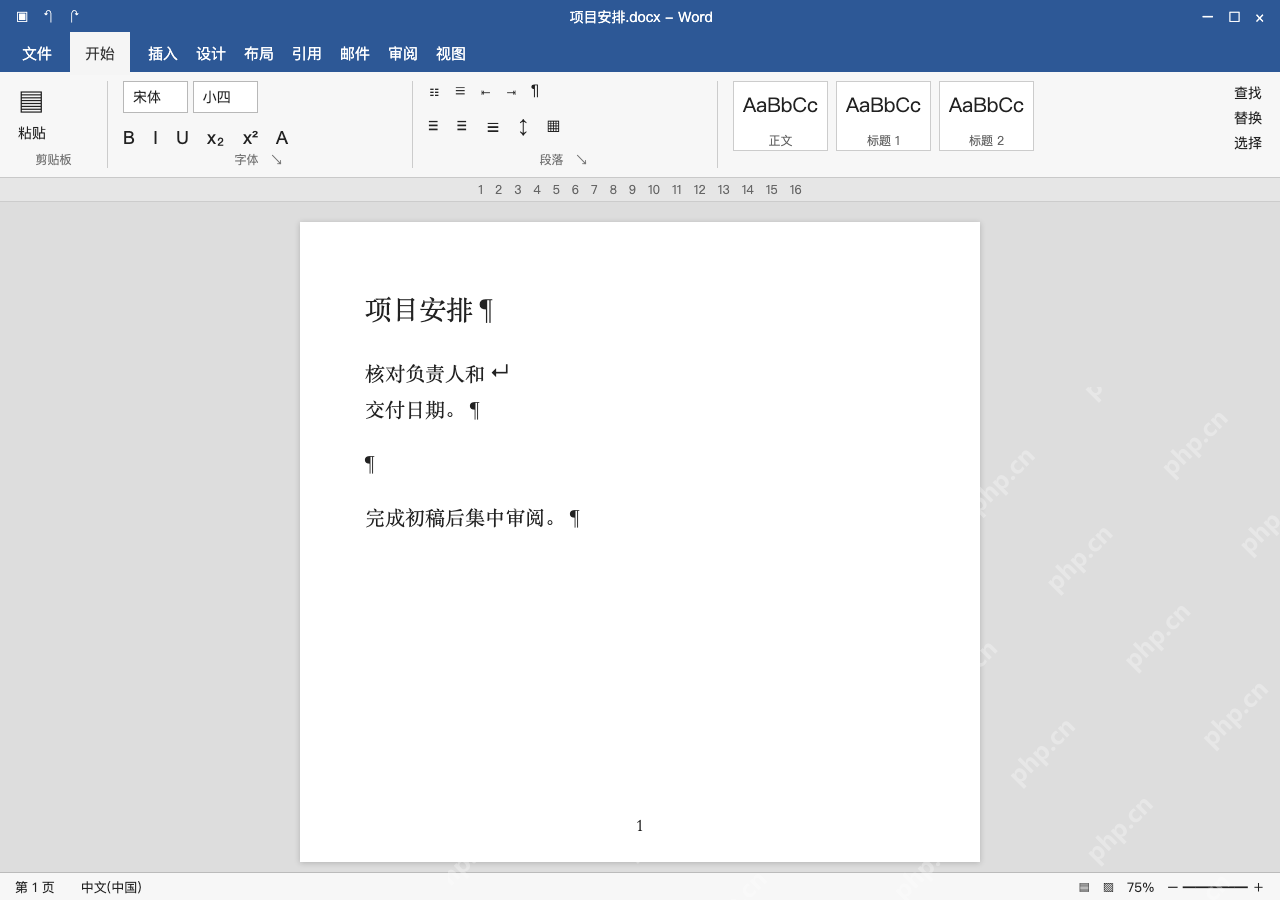The image size is (1280, 900).
Task: Click the Paste clipboard icon
Action: [31, 101]
